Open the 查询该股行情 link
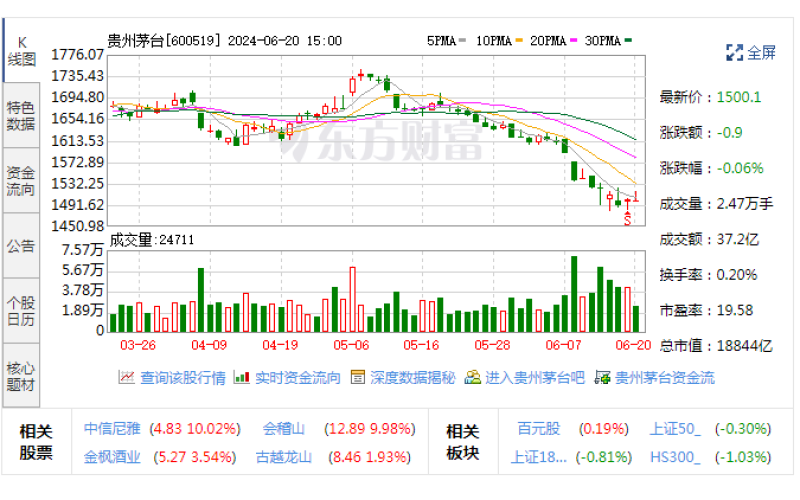Viewport: 800px width, 500px height. pyautogui.click(x=183, y=378)
